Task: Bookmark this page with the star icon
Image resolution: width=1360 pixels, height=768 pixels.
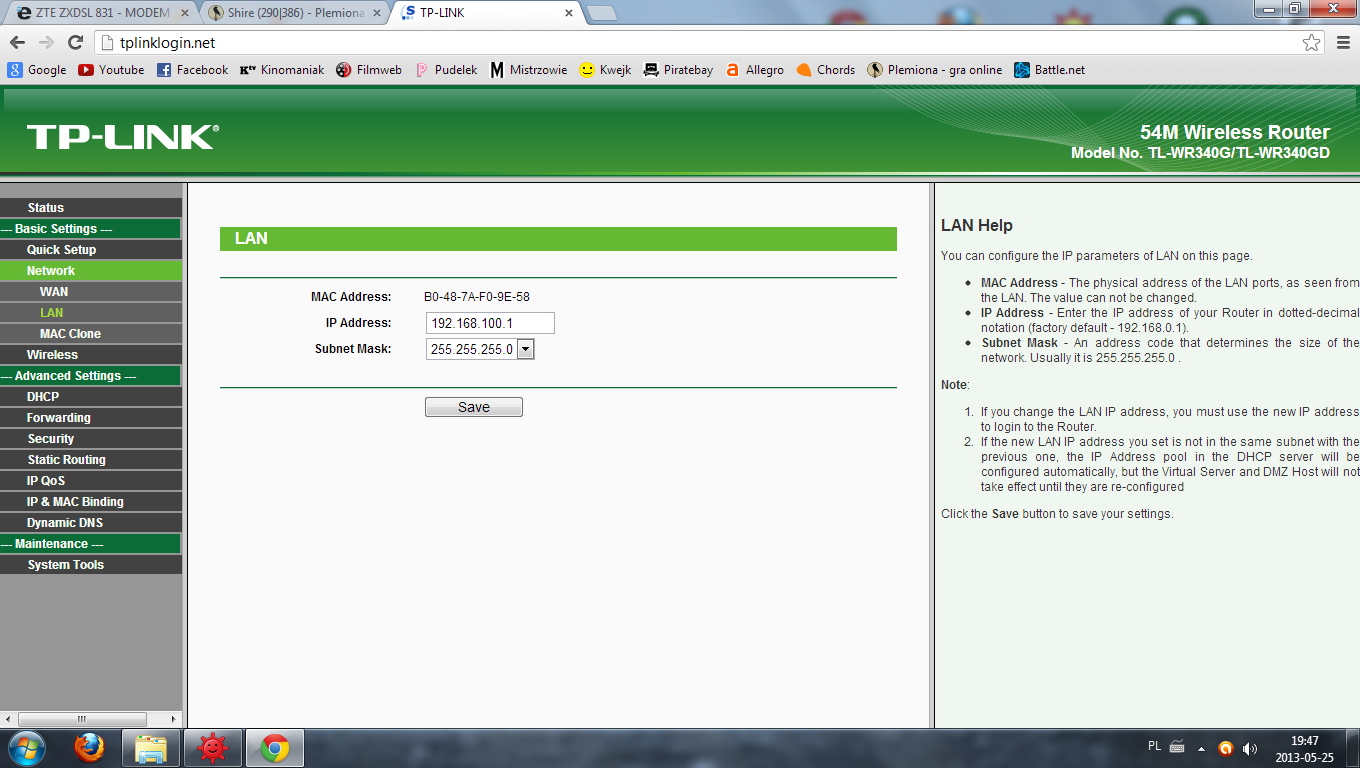Action: click(x=1311, y=43)
